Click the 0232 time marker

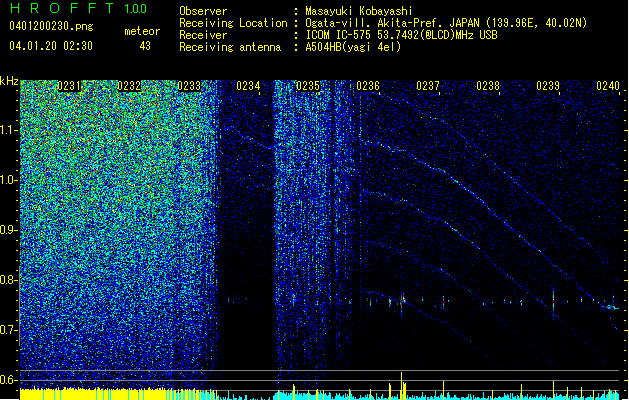pyautogui.click(x=129, y=86)
